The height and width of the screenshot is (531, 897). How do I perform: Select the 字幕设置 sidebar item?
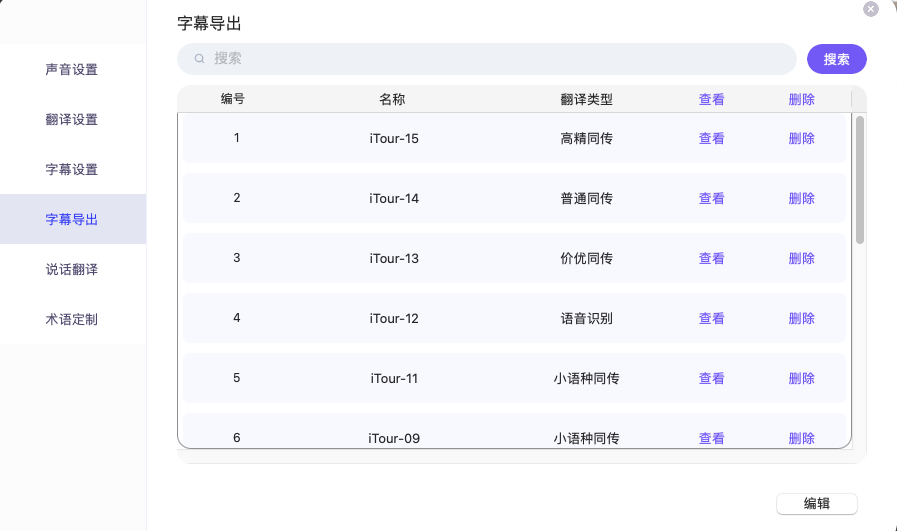click(72, 170)
